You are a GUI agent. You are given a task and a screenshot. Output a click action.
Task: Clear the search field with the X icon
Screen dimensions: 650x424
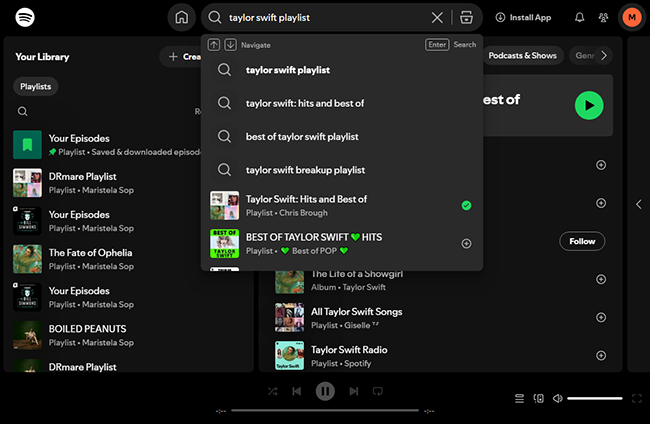pos(437,17)
